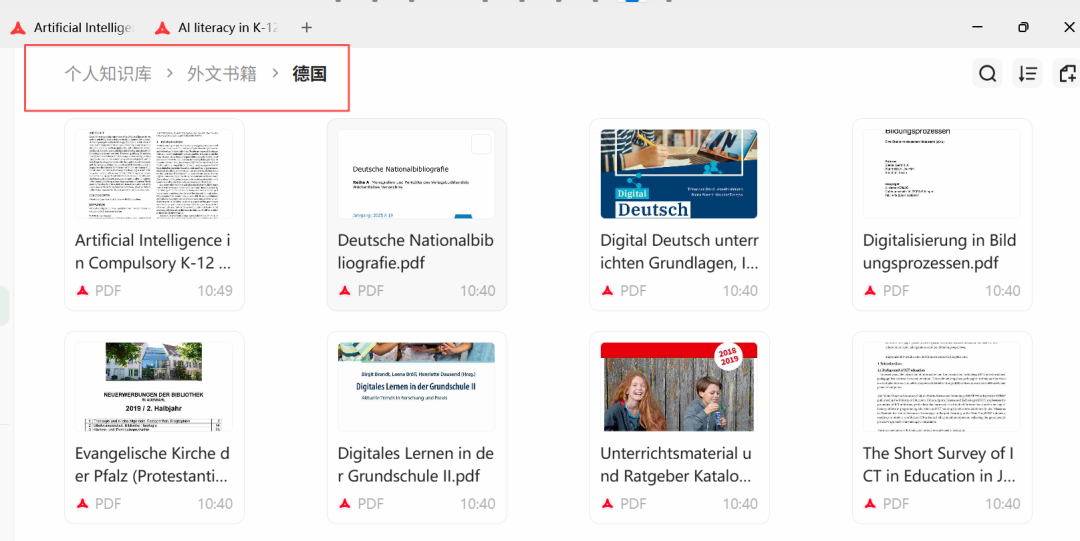Open the search icon in toolbar
This screenshot has height=541, width=1080.
987,74
